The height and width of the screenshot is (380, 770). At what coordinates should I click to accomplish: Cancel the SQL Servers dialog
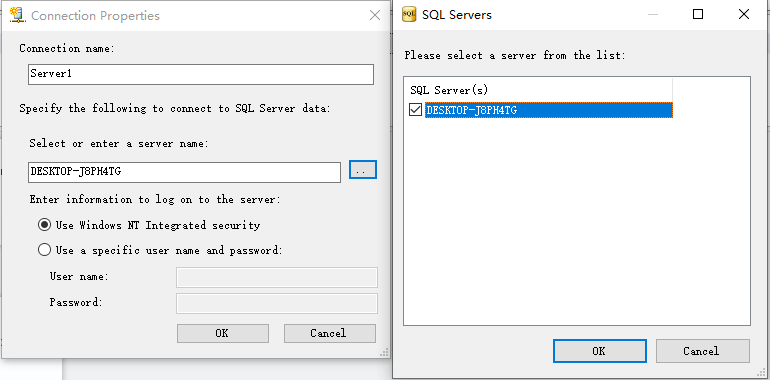(702, 351)
